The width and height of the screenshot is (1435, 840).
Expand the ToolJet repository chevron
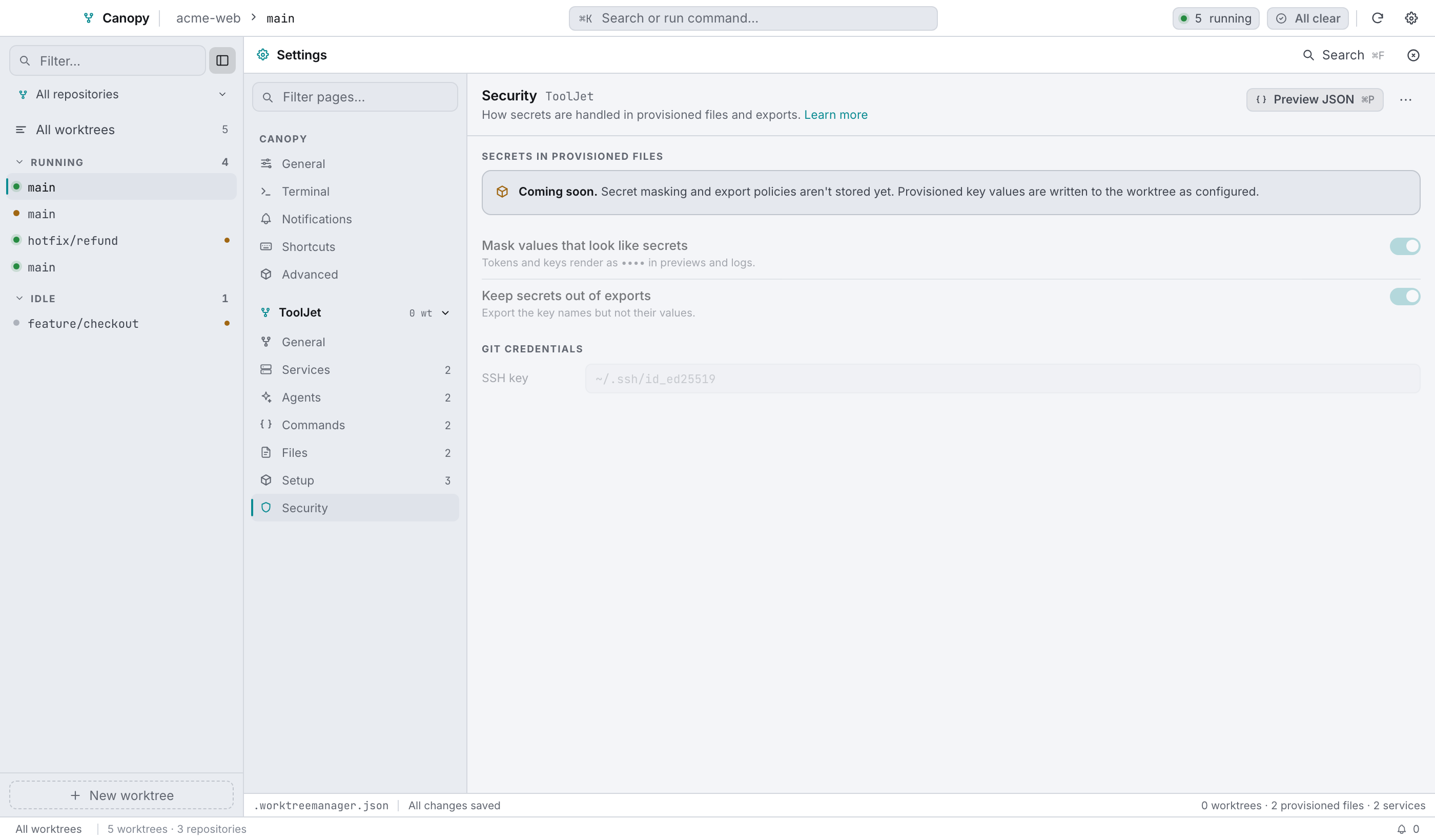coord(445,313)
